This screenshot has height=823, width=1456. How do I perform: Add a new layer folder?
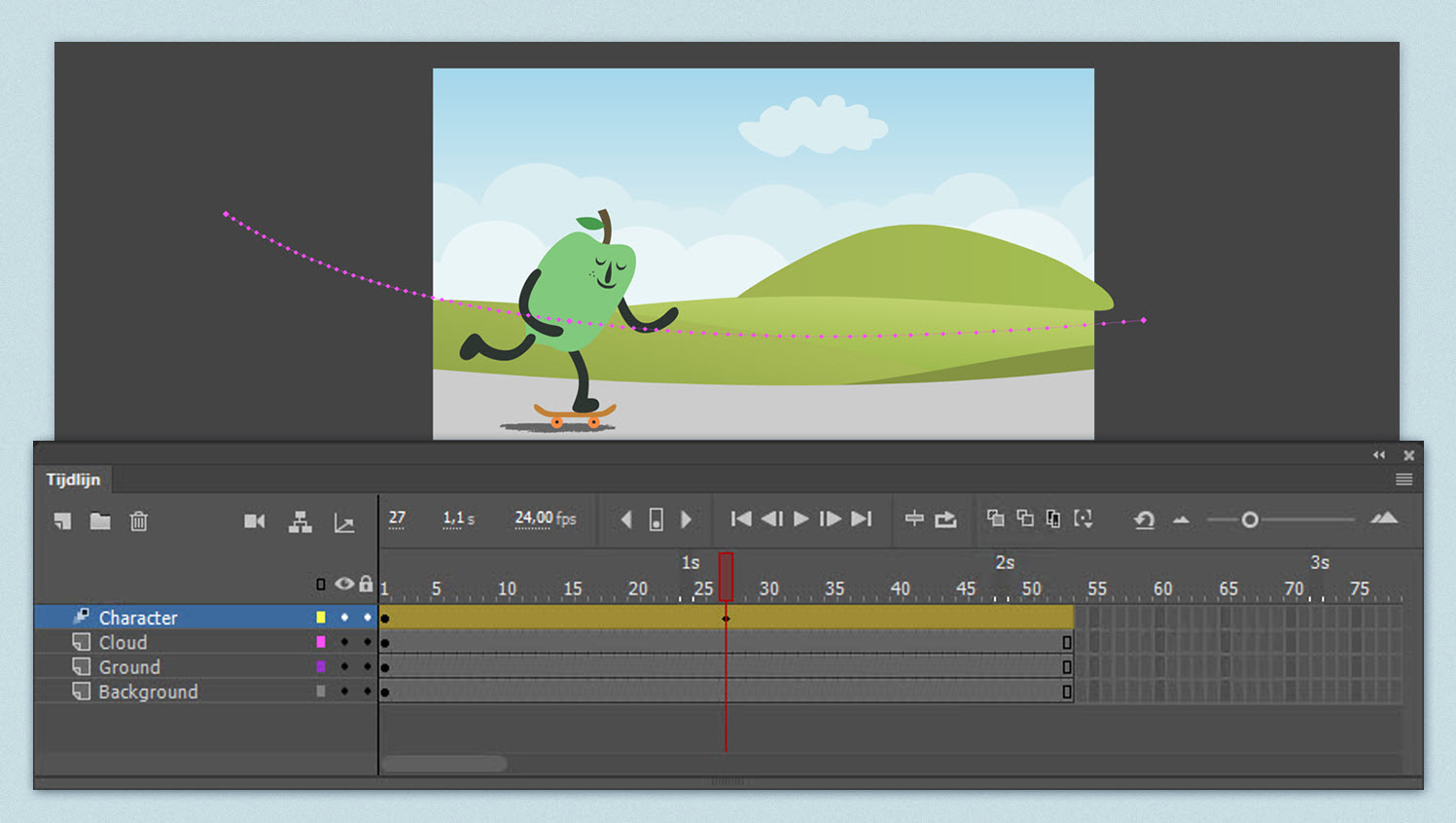point(100,521)
